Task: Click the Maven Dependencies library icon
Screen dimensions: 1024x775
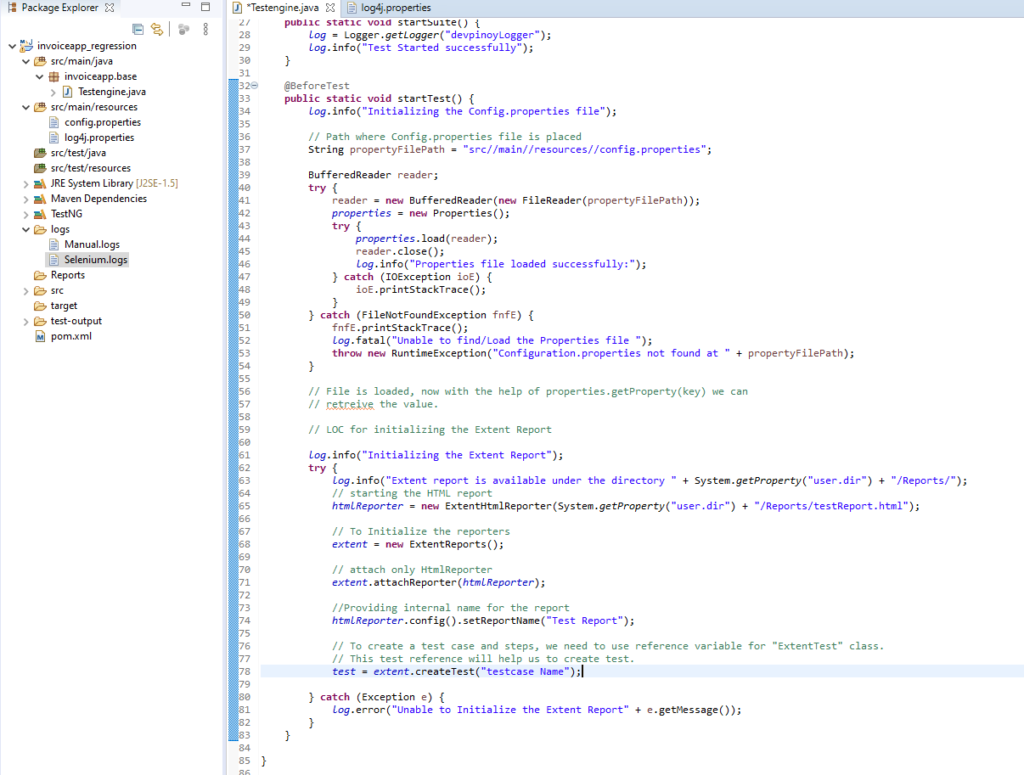Action: pos(40,198)
